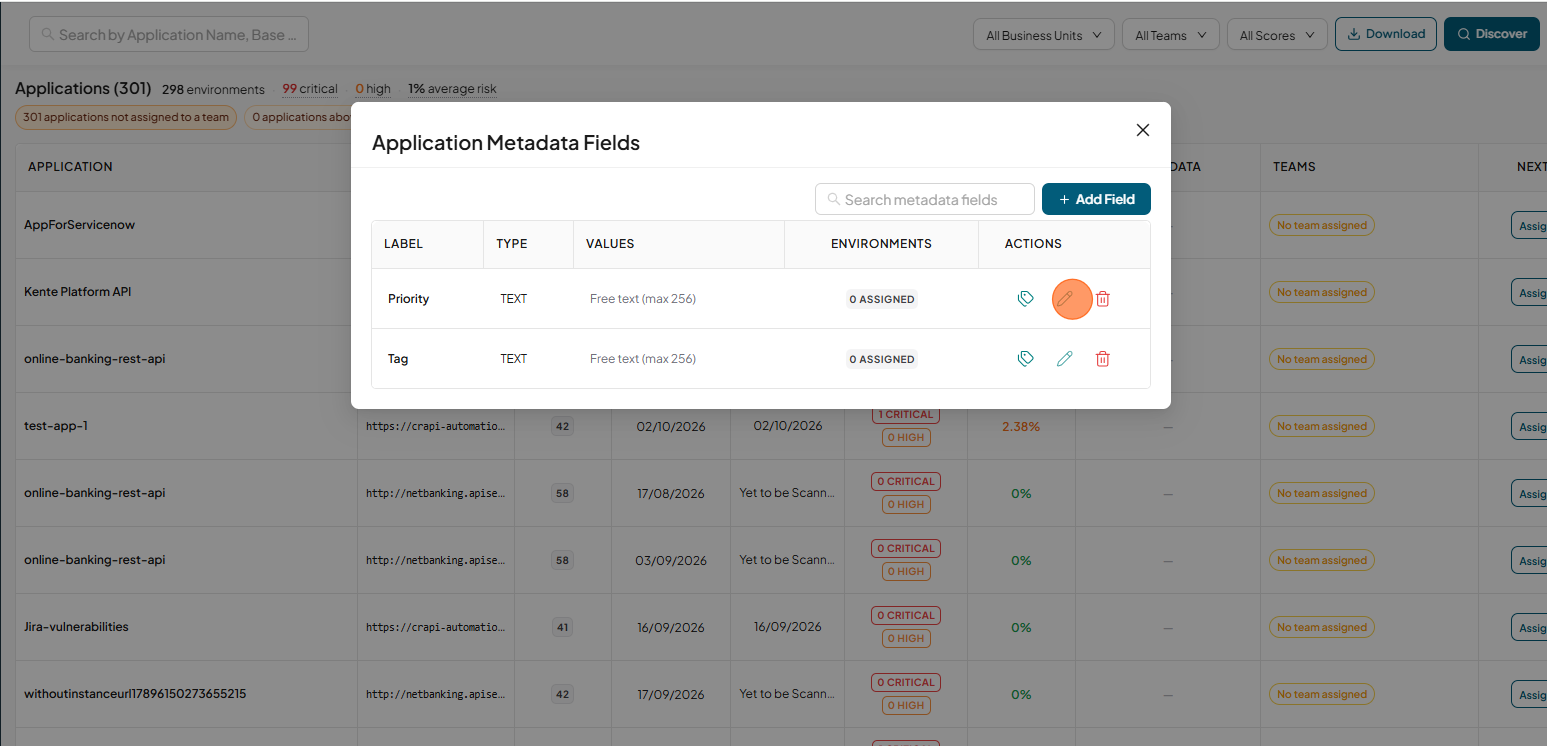Click the Applications (301) heading
The image size is (1547, 746).
(83, 88)
